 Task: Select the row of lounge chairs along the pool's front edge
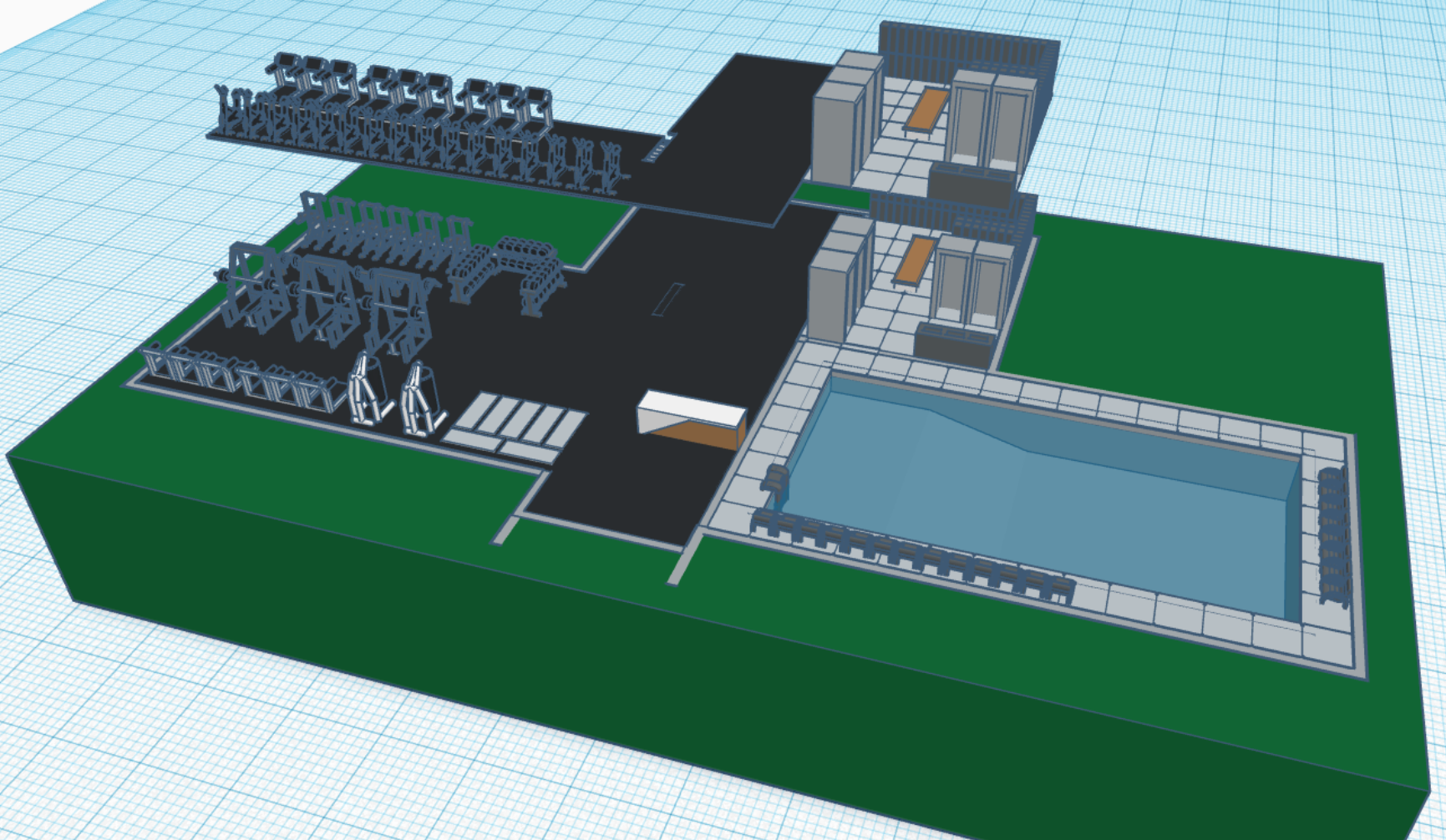pyautogui.click(x=912, y=556)
